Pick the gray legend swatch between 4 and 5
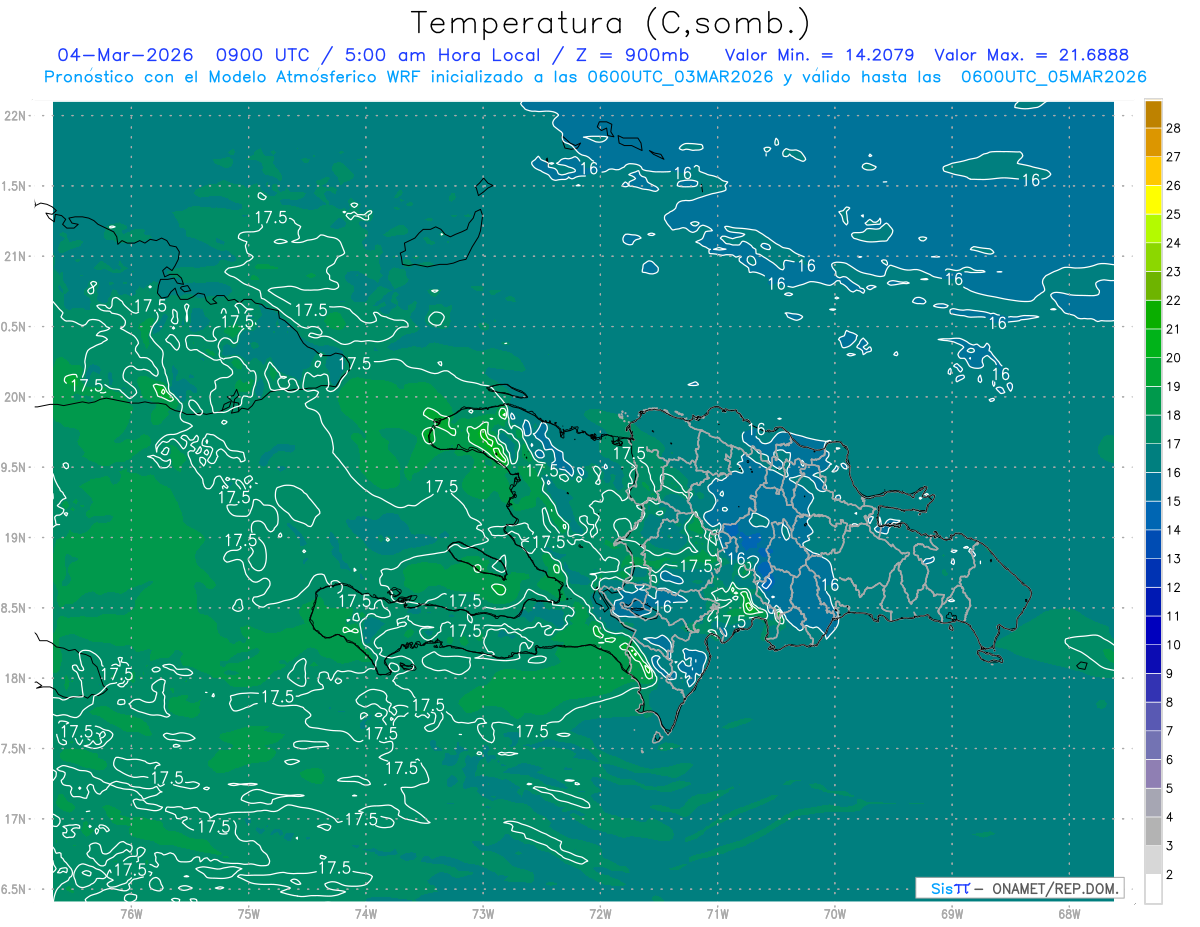The image size is (1200, 927). tap(1153, 803)
